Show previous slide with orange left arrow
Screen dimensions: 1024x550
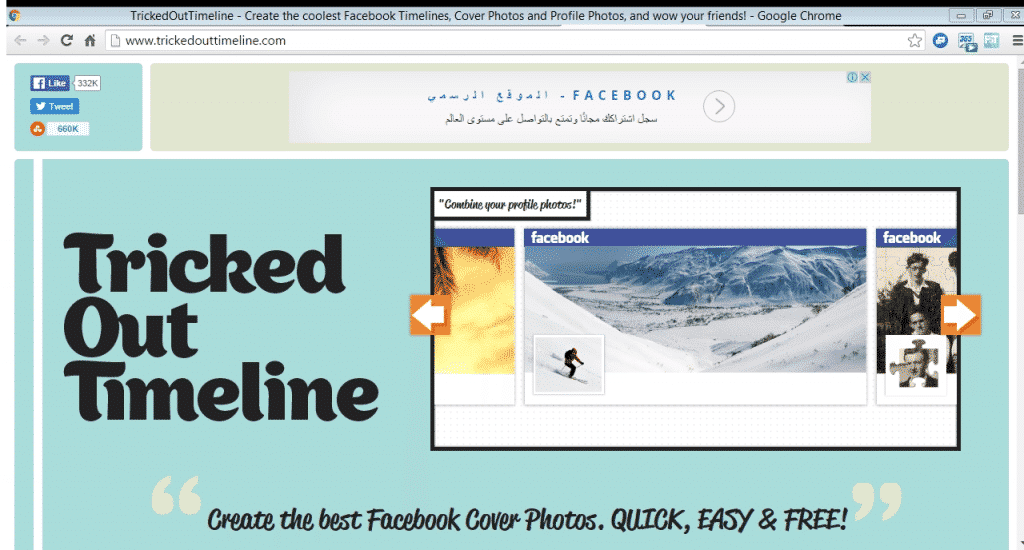[x=430, y=315]
